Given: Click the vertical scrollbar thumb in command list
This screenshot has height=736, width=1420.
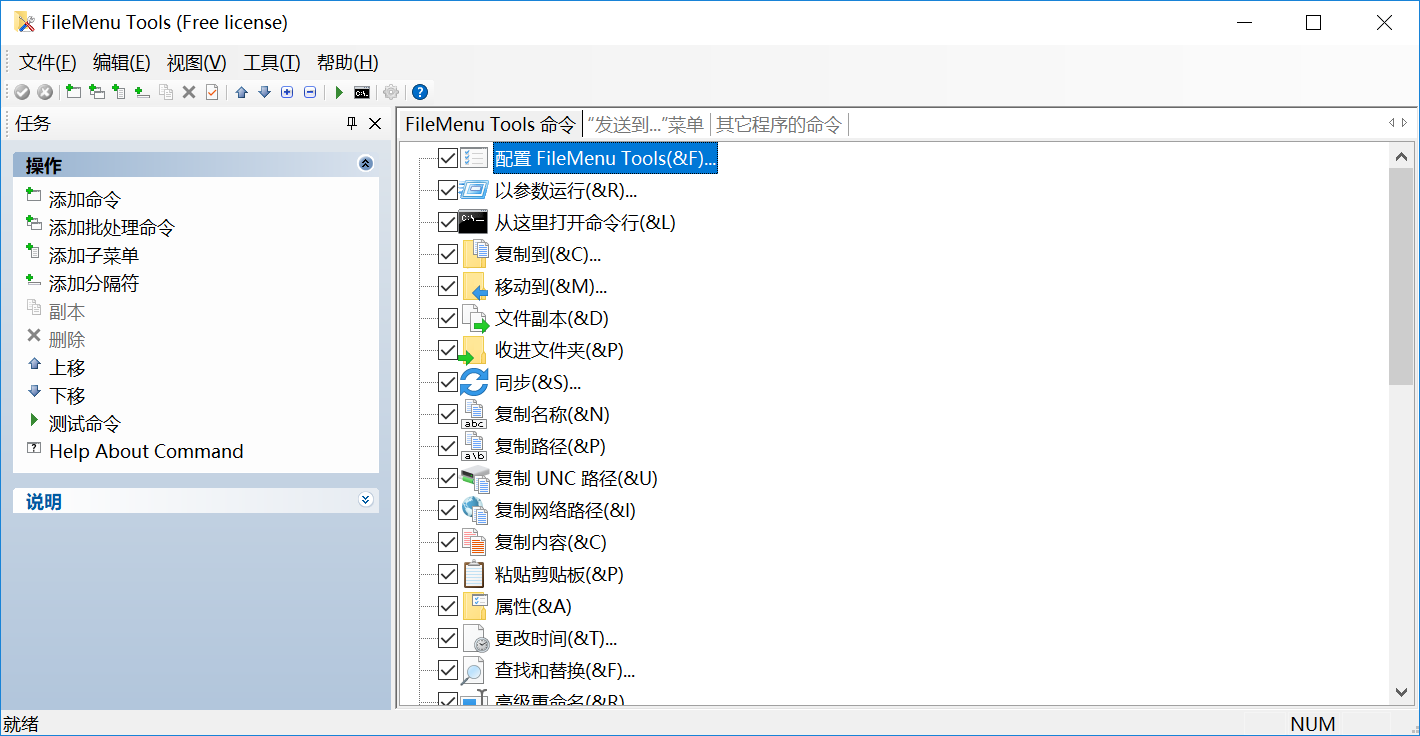Looking at the screenshot, I should (x=1401, y=276).
